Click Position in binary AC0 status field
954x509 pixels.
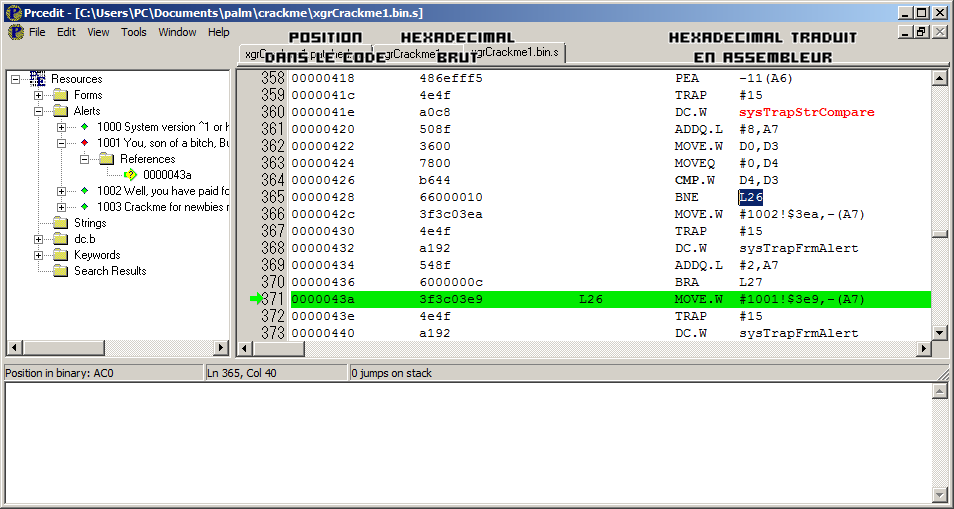pyautogui.click(x=103, y=373)
